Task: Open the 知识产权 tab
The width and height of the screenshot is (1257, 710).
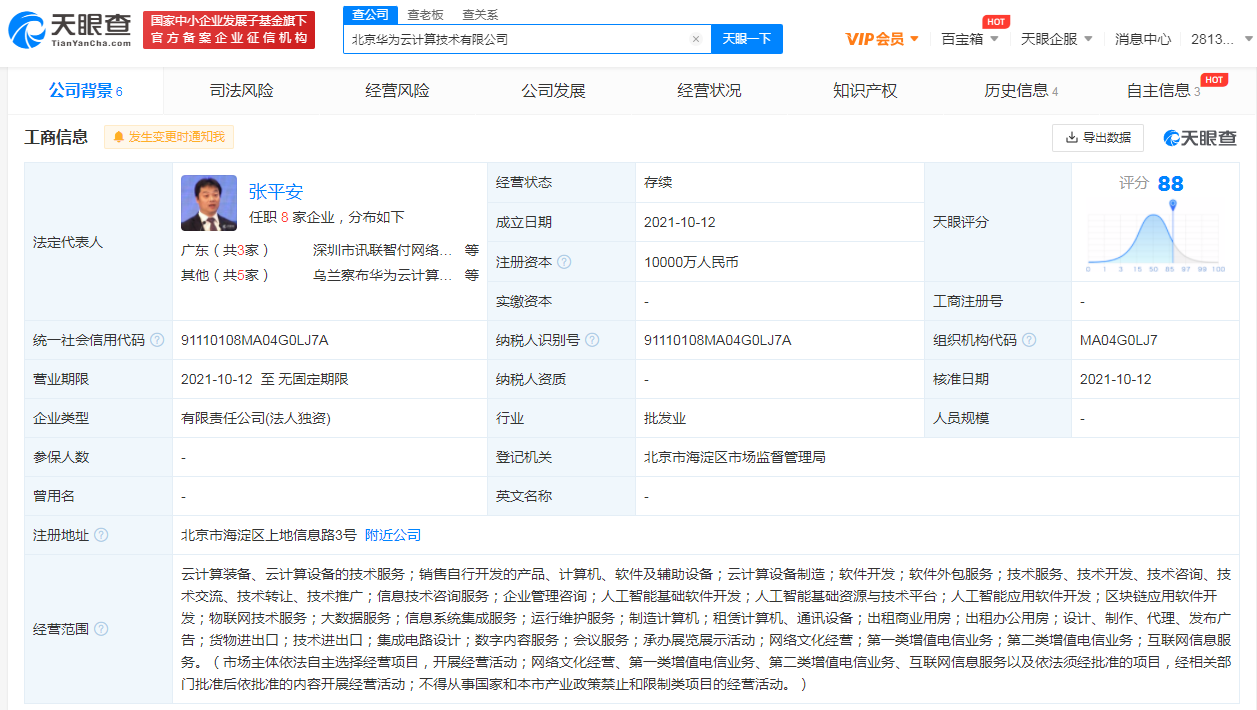Action: [x=865, y=91]
